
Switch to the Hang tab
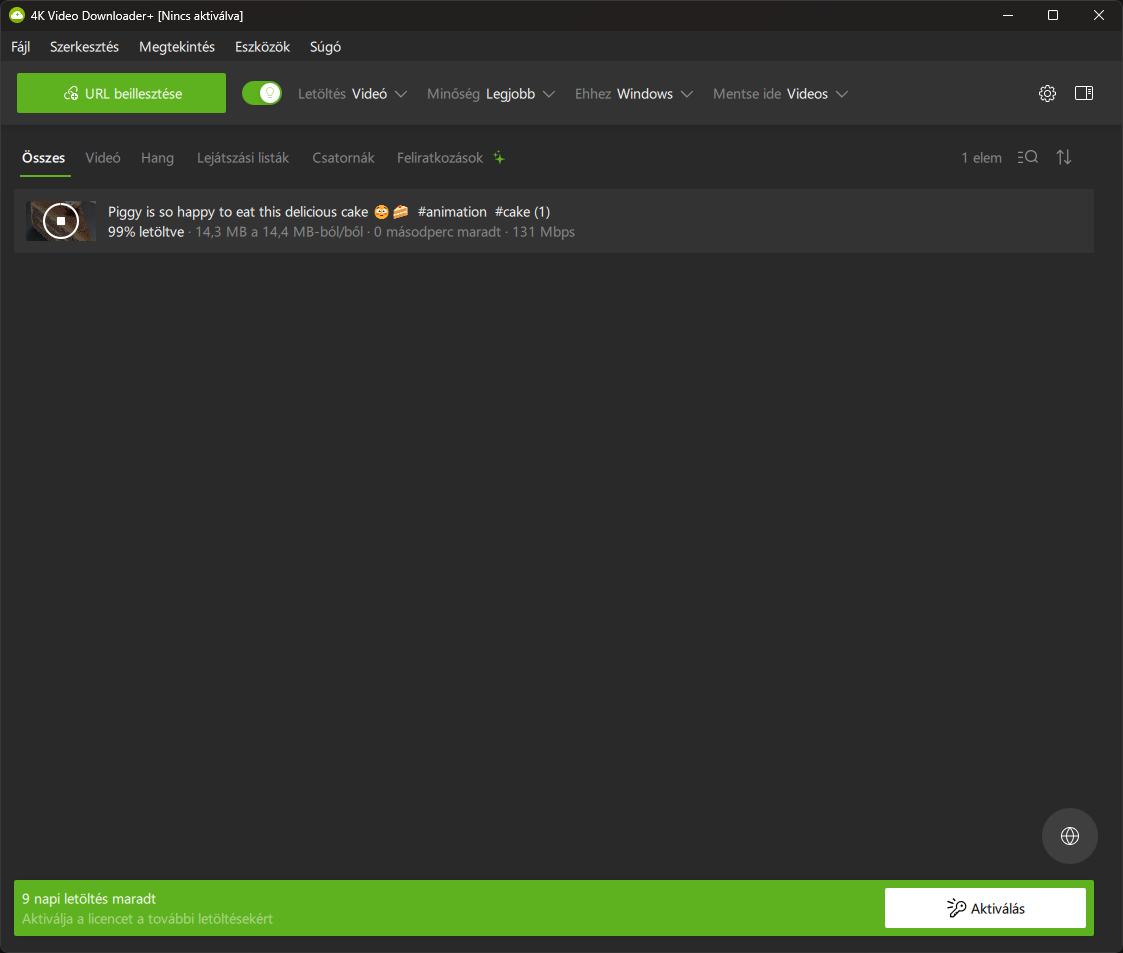pos(158,158)
